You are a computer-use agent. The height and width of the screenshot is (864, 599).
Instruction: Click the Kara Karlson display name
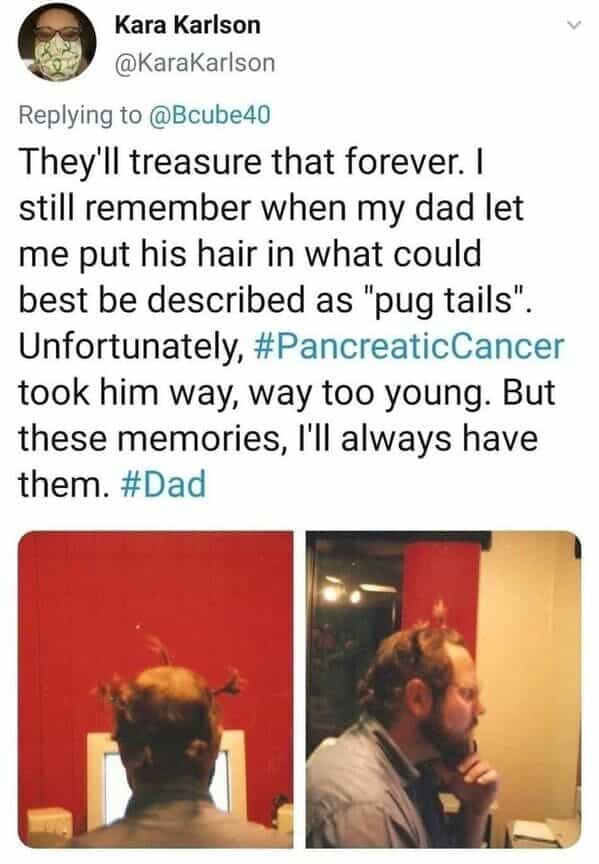(187, 25)
